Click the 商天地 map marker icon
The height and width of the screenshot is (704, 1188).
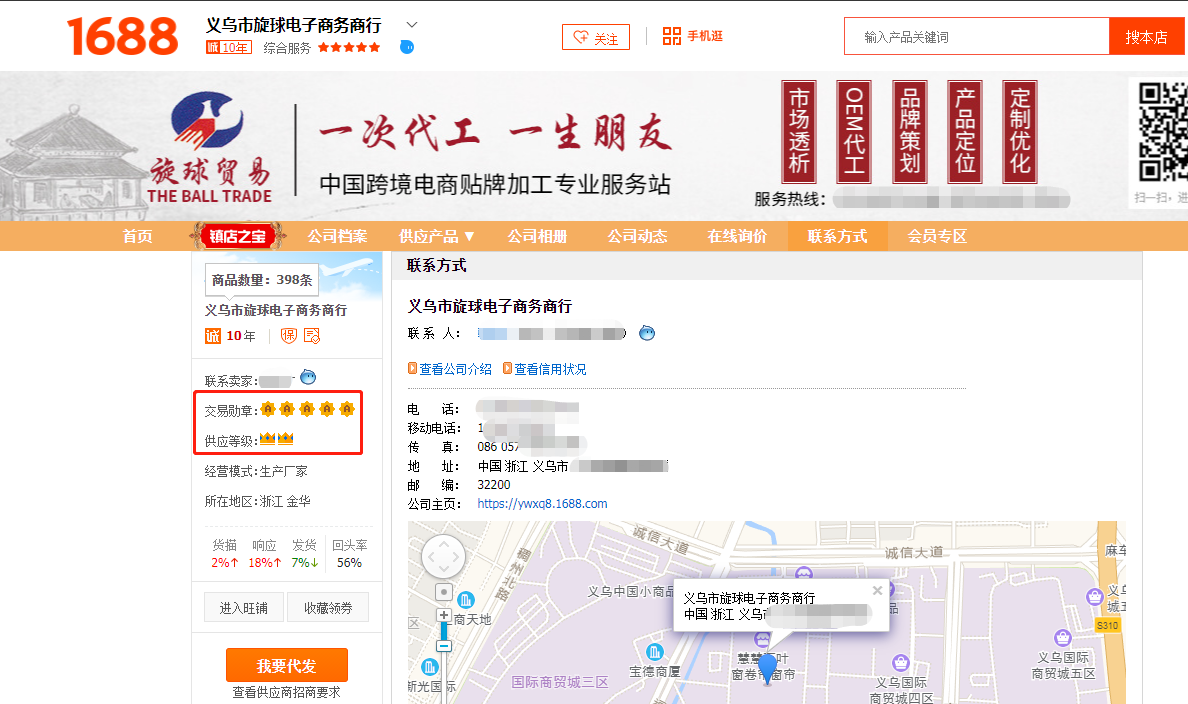click(465, 601)
